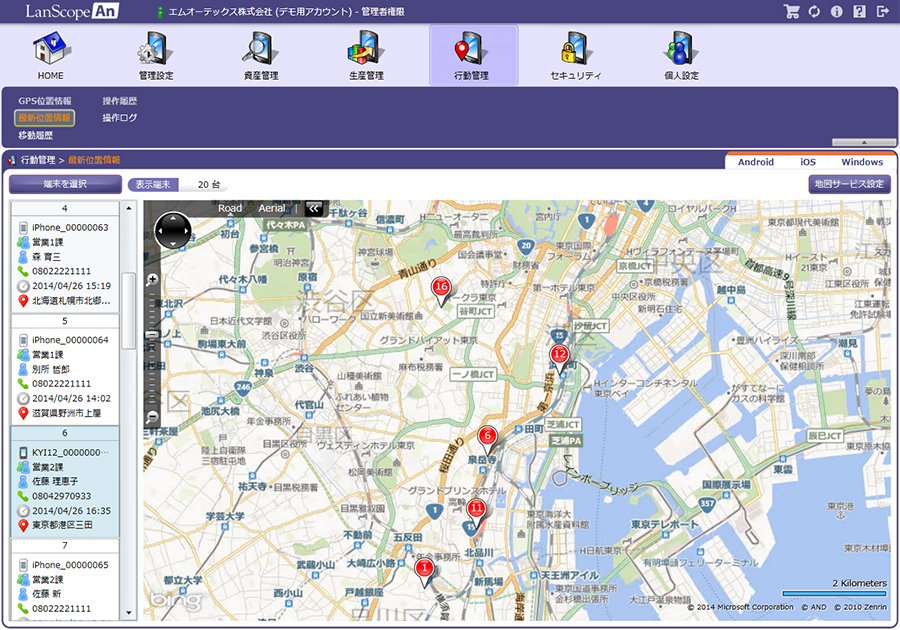900x630 pixels.
Task: Click the address 滋賀県野洲市上屋
Action: [67, 413]
